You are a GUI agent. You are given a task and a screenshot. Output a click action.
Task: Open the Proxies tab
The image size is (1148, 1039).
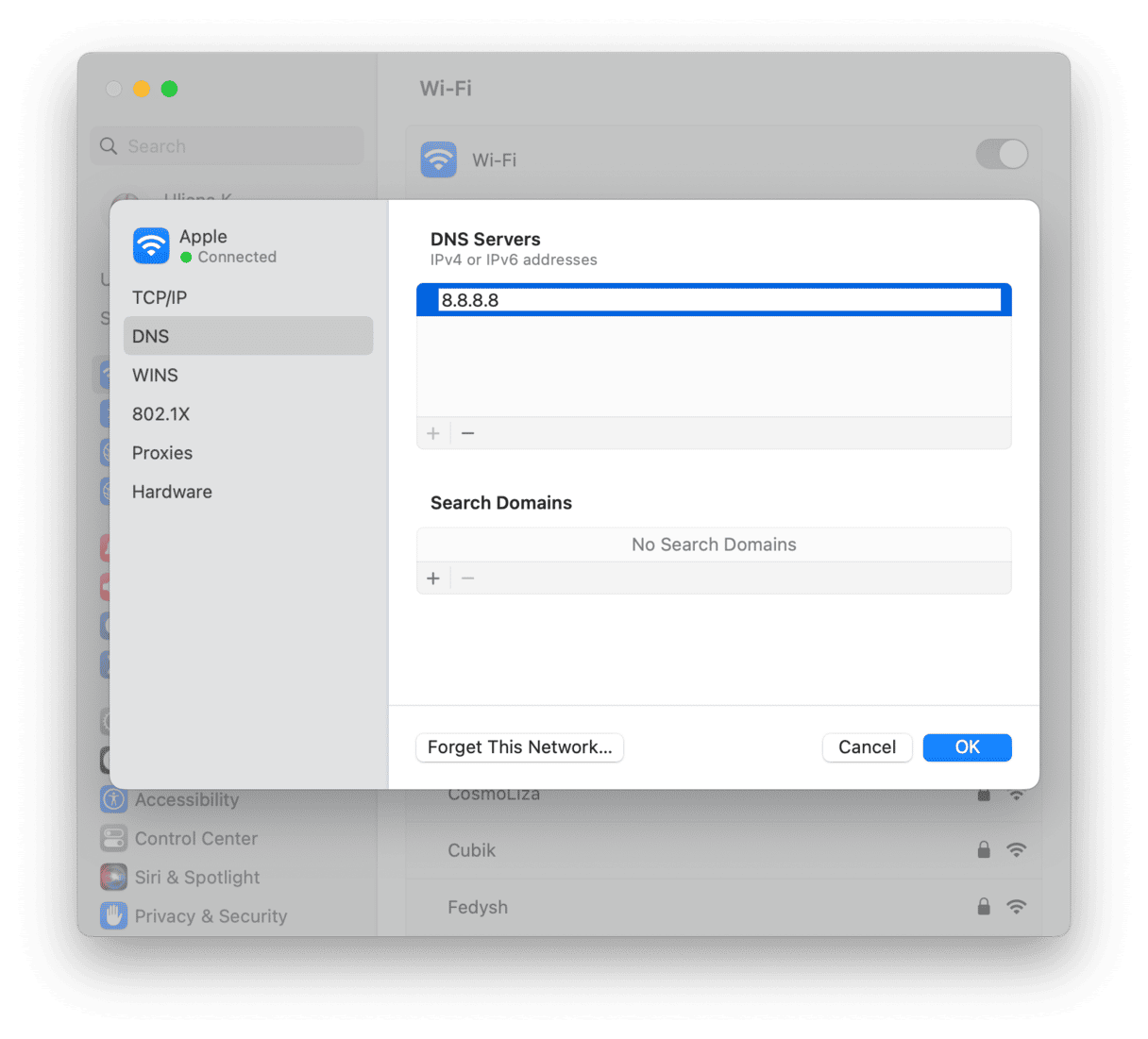pos(248,453)
